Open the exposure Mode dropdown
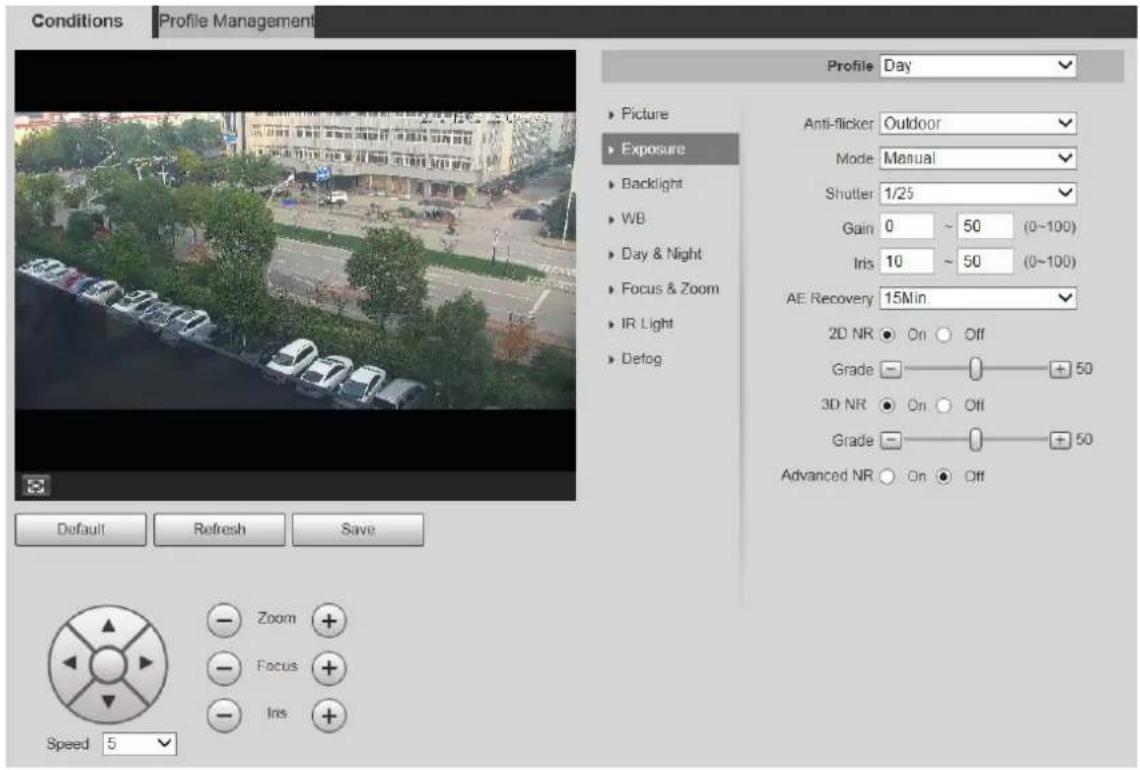This screenshot has height=770, width=1140. 978,158
